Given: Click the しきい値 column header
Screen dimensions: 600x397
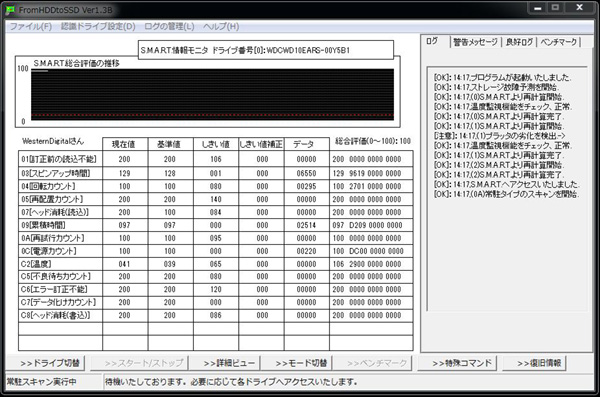Looking at the screenshot, I should pyautogui.click(x=216, y=144).
